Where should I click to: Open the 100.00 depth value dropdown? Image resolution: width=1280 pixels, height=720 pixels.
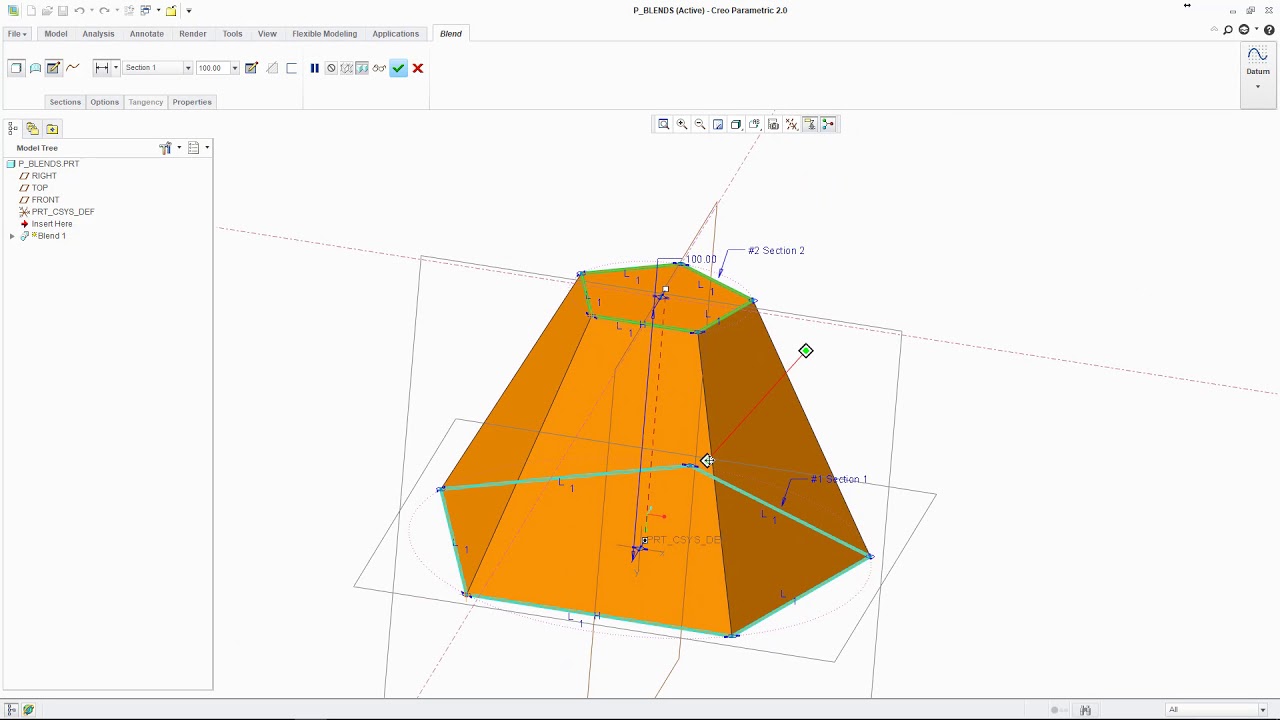click(x=234, y=68)
